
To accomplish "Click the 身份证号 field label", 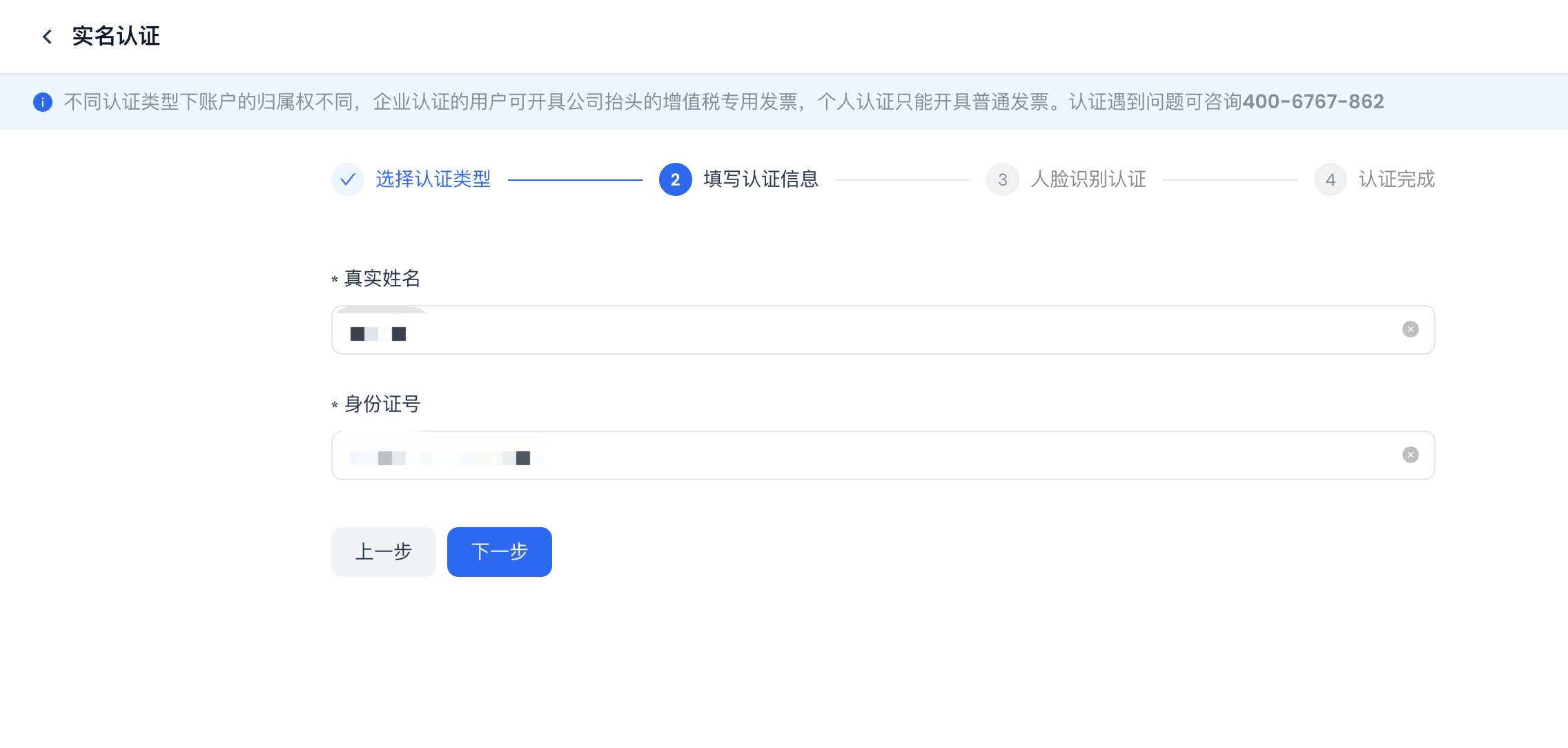I will click(382, 404).
